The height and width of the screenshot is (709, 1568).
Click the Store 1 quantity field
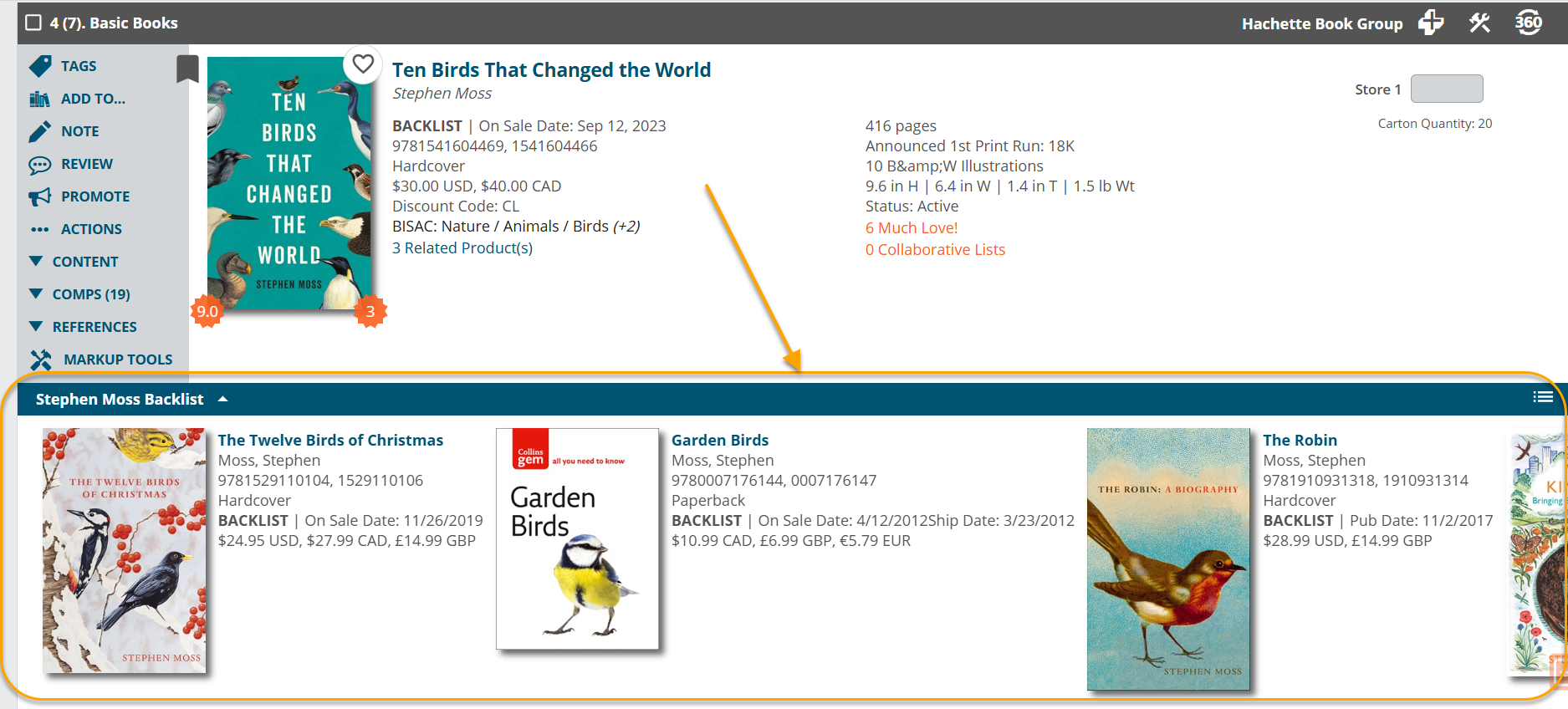point(1447,89)
